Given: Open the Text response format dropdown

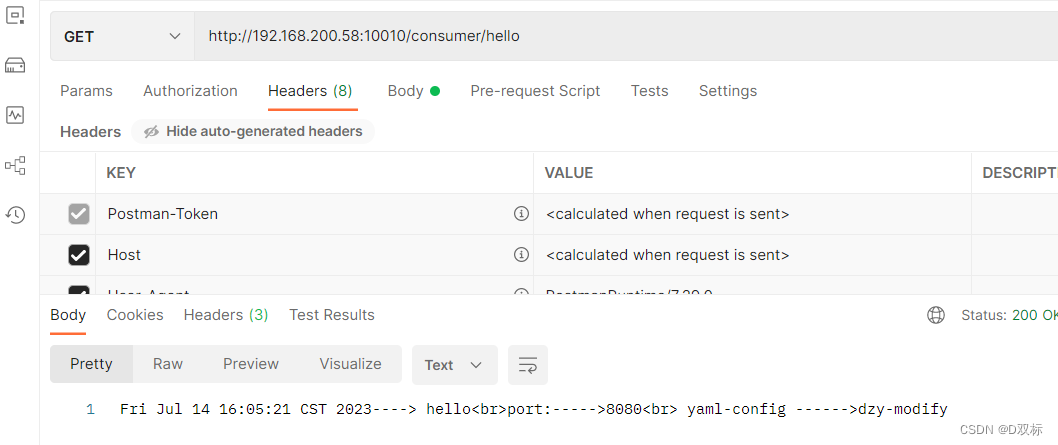Looking at the screenshot, I should [x=454, y=365].
